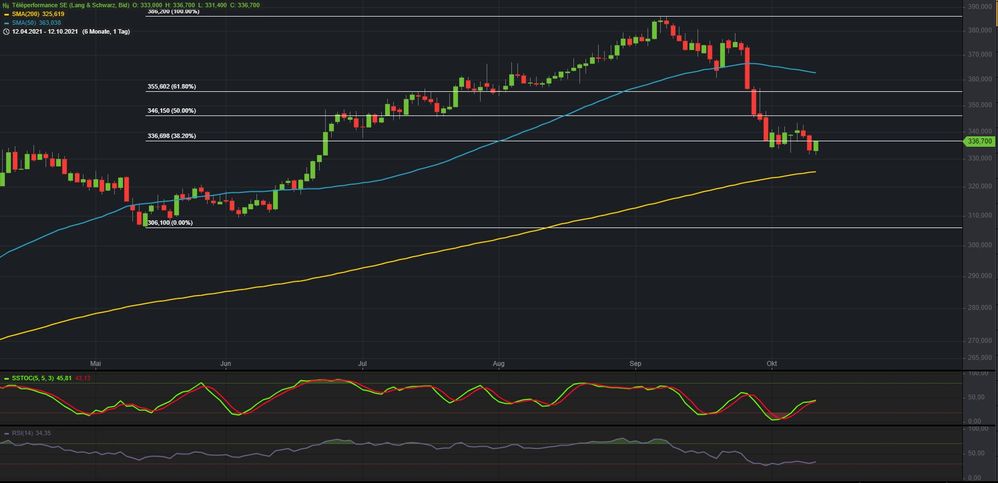Viewport: 998px width, 483px height.
Task: Click the Jul marker on the time axis
Action: coord(364,364)
